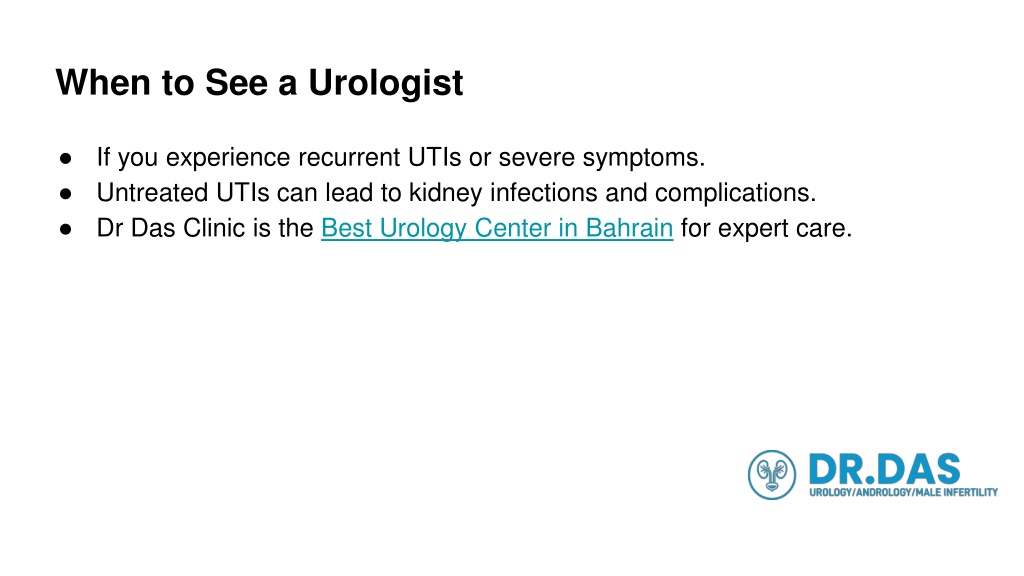1024x576 pixels.
Task: Click the 'Dr Das Clinic is the' text
Action: 205,228
